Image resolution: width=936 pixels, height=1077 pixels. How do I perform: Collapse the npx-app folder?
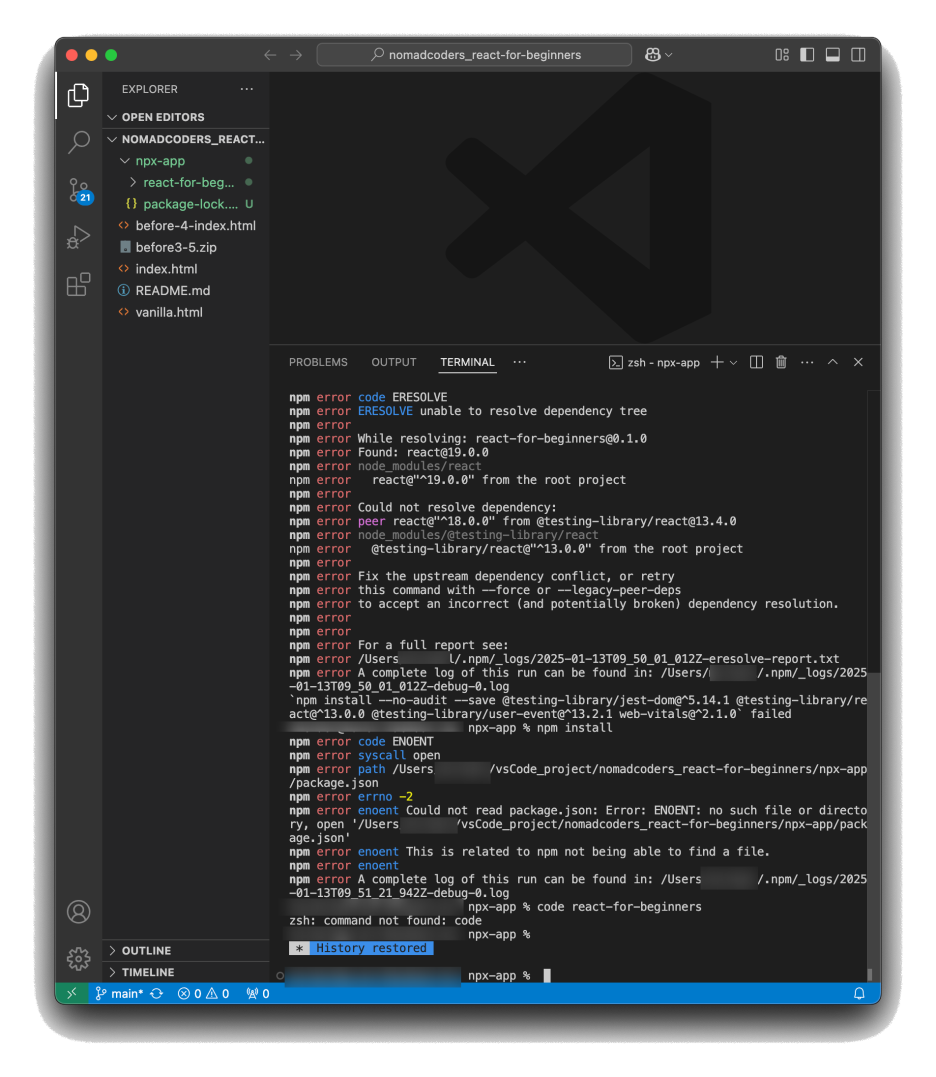click(x=185, y=161)
